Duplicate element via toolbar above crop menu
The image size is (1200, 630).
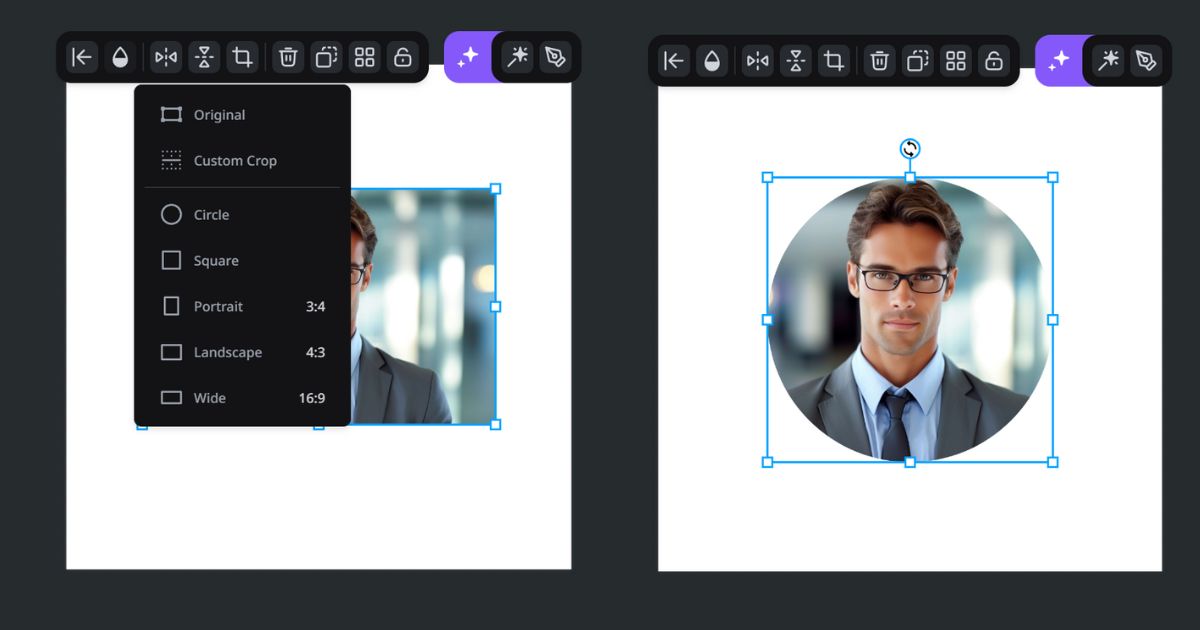(x=326, y=57)
